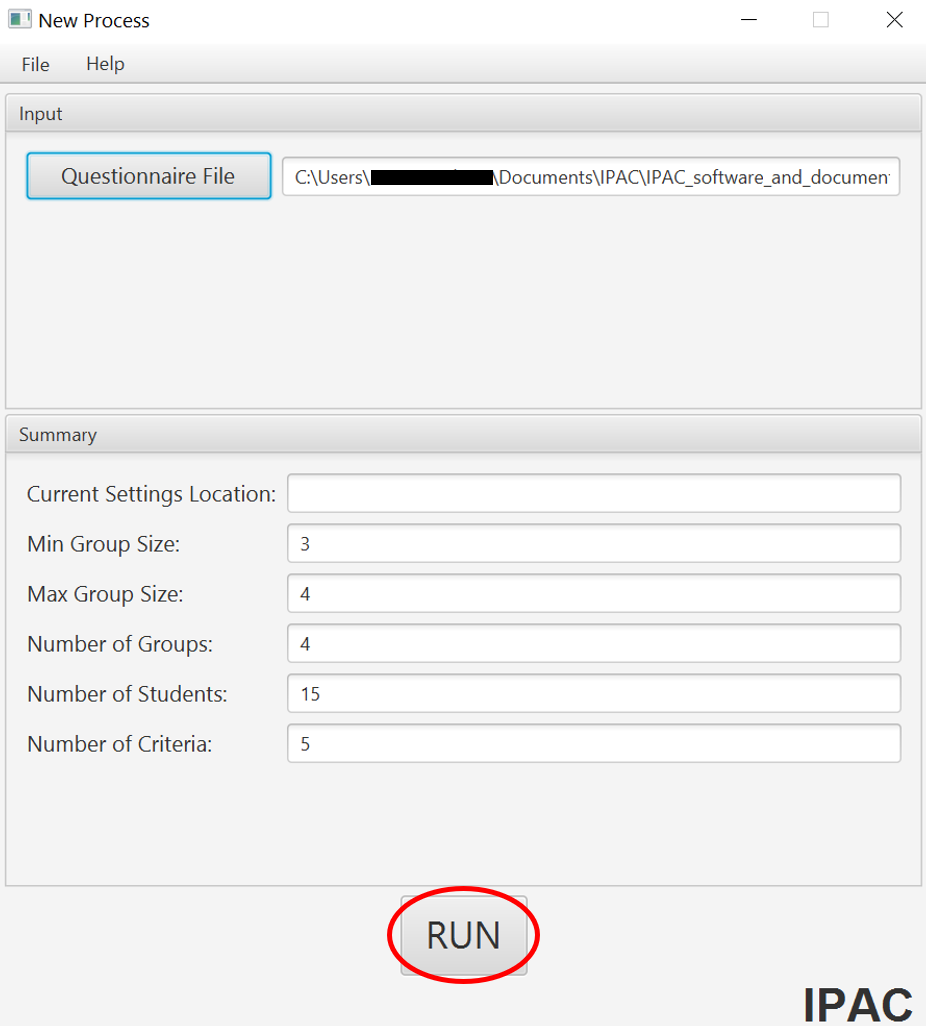Select the Number of Criteria field
The height and width of the screenshot is (1026, 926).
(x=593, y=743)
